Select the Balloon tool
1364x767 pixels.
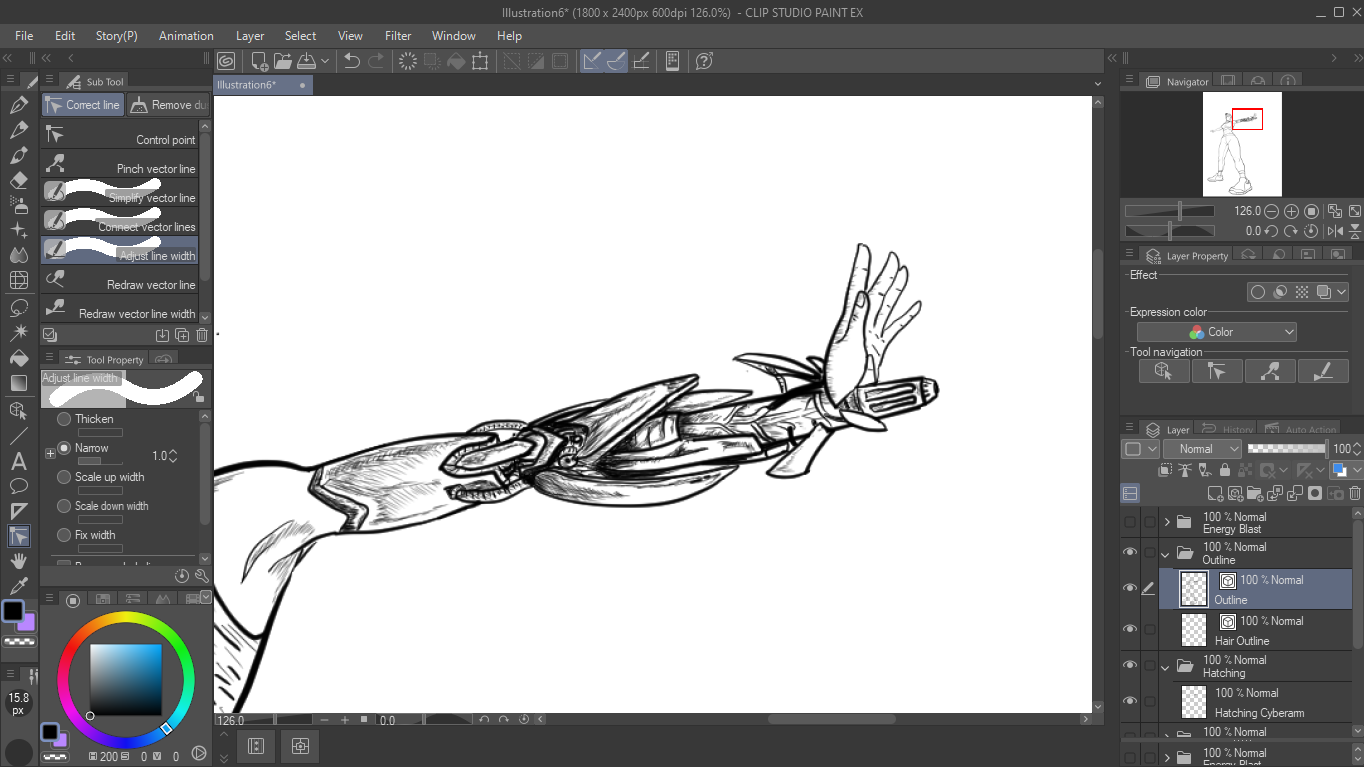coord(19,486)
